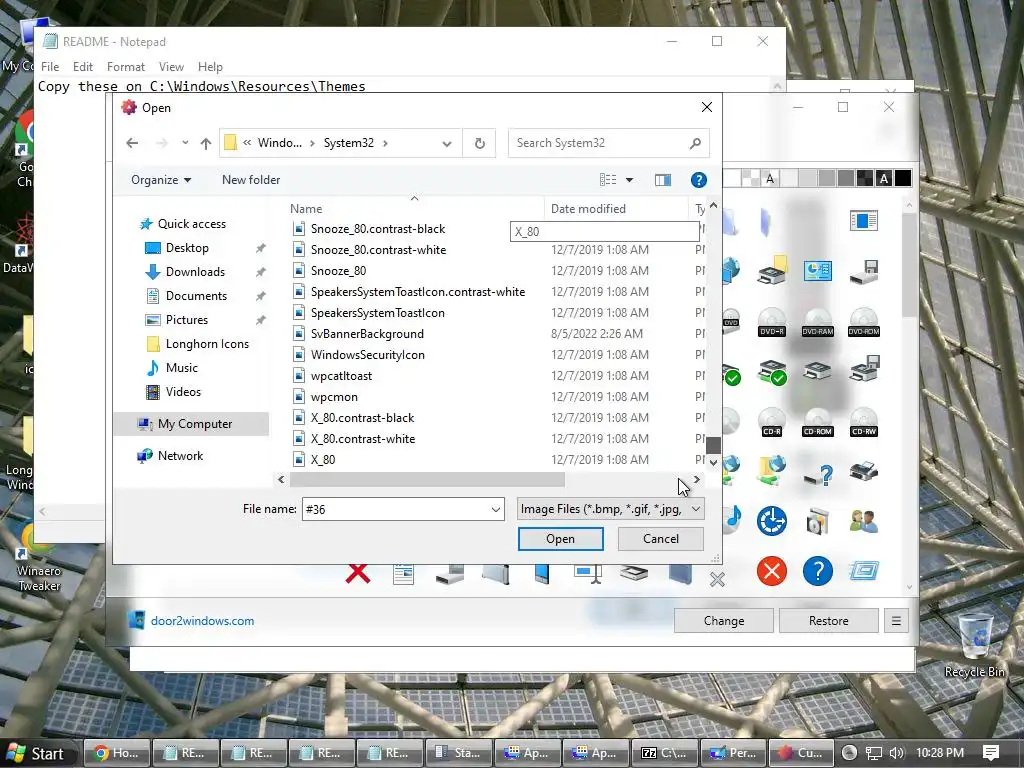Open the View menu in Notepad
This screenshot has width=1024, height=768.
click(170, 67)
